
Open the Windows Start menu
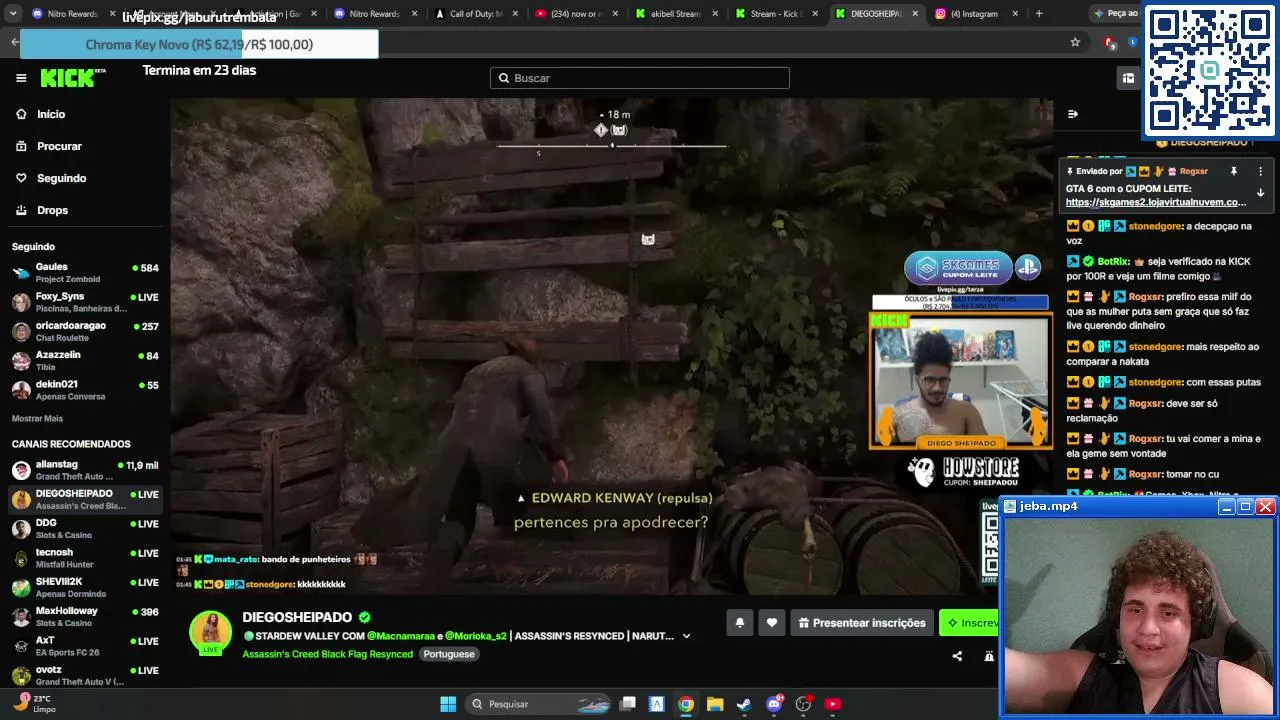tap(448, 704)
